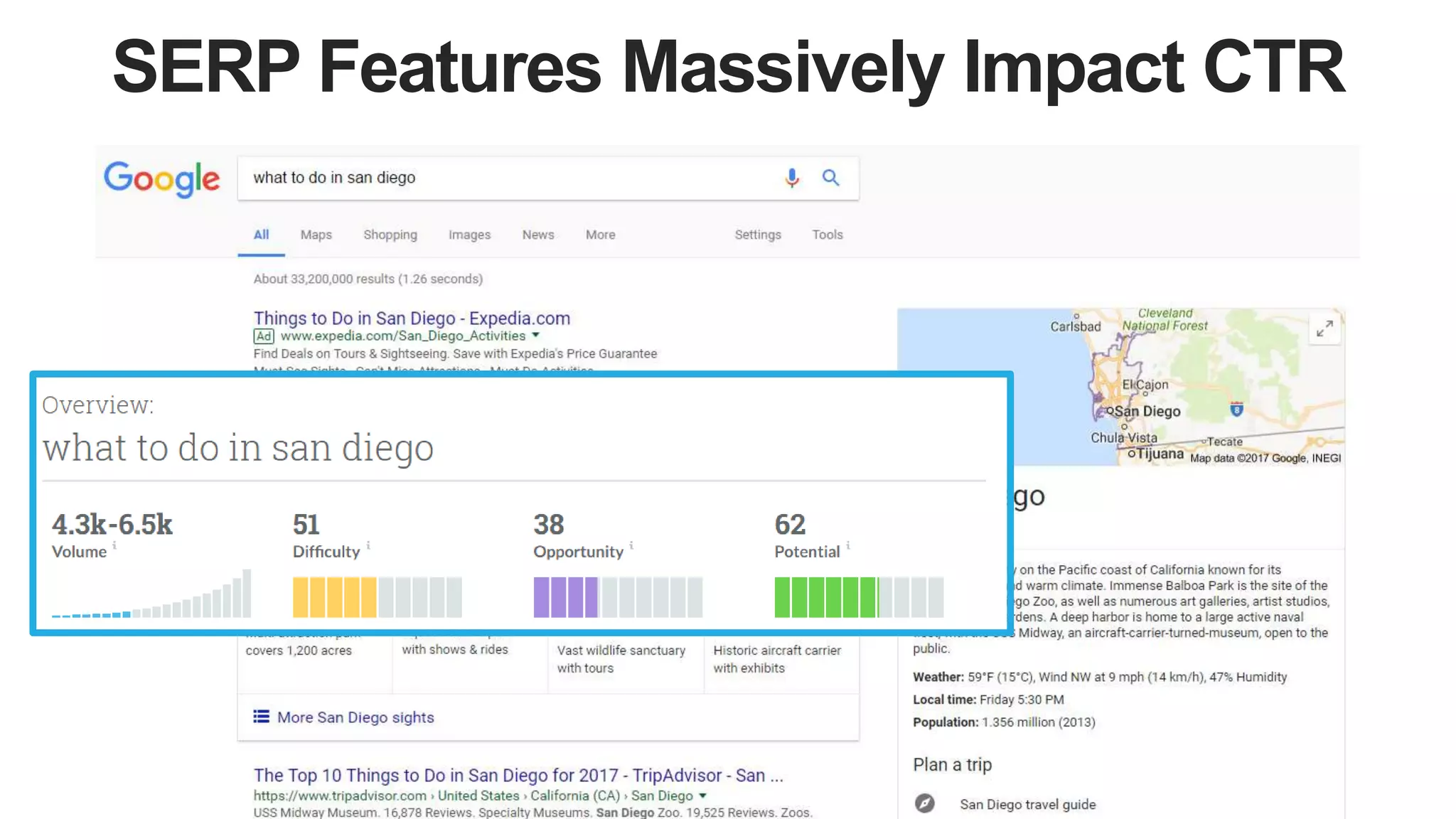Switch to the Shopping tab

point(390,235)
